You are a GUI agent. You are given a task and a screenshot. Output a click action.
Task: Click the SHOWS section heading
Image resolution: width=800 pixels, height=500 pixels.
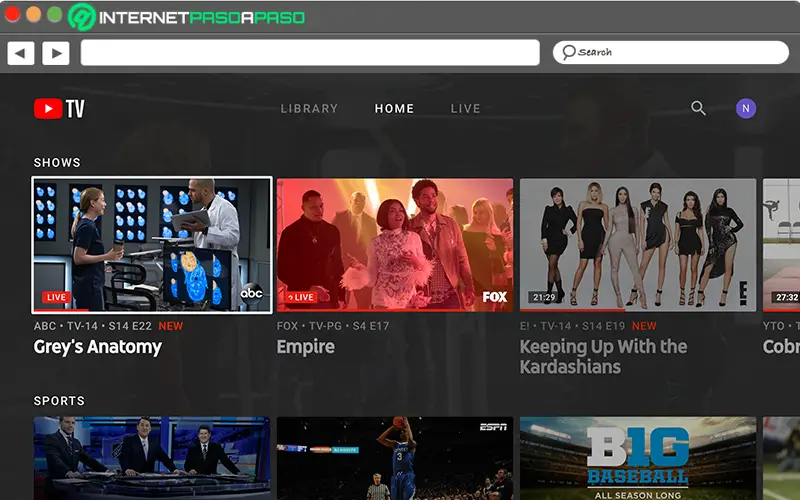tap(57, 162)
